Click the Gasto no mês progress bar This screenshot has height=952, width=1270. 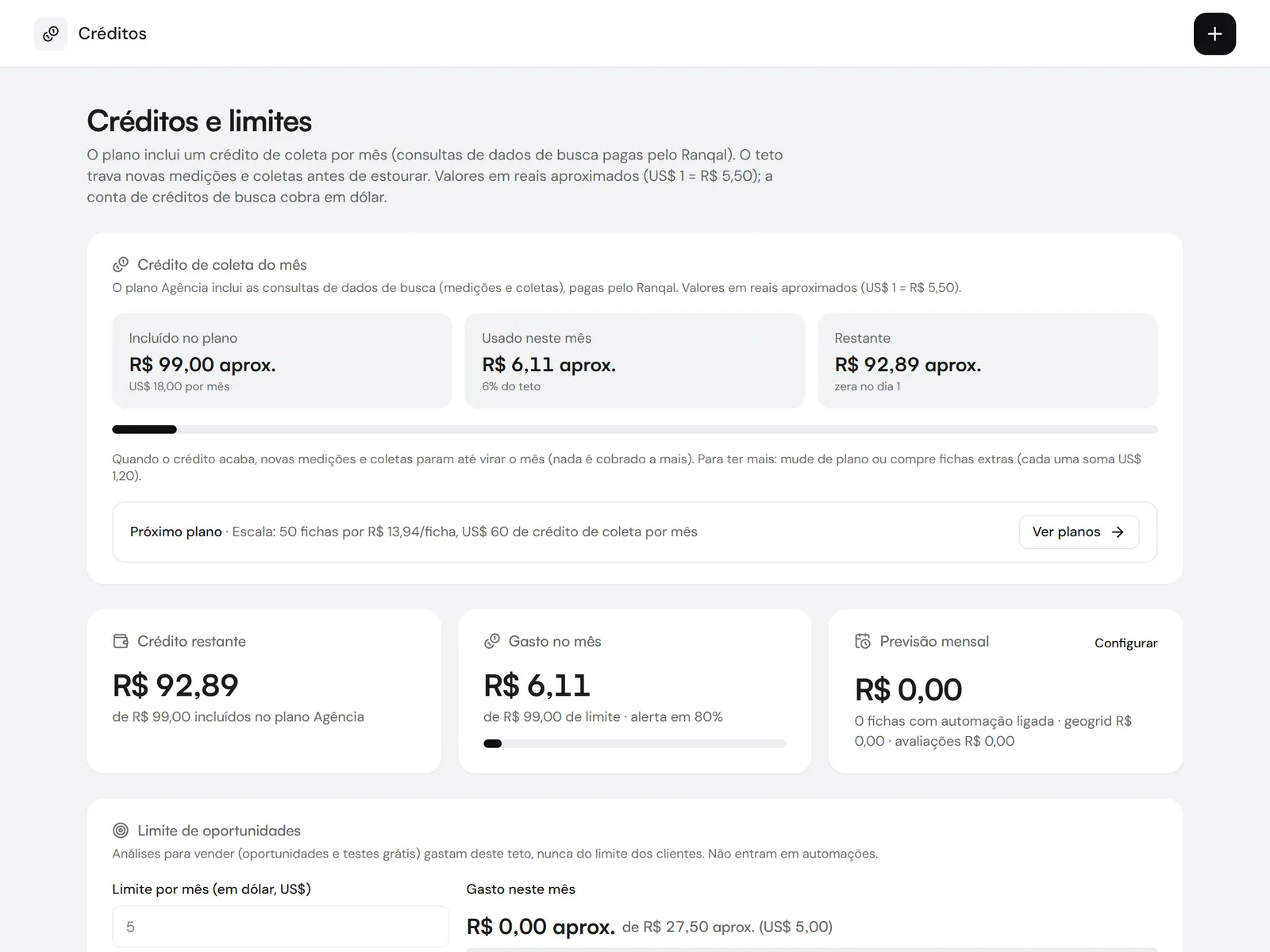(635, 743)
